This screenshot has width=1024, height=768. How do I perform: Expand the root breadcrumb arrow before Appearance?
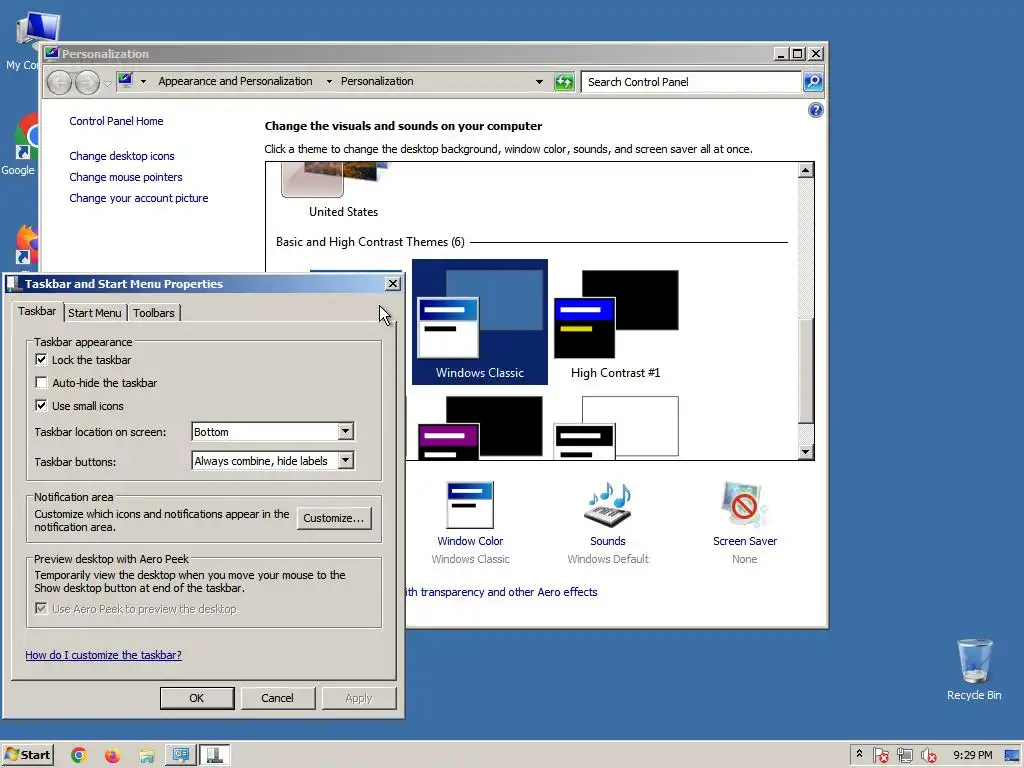(143, 82)
